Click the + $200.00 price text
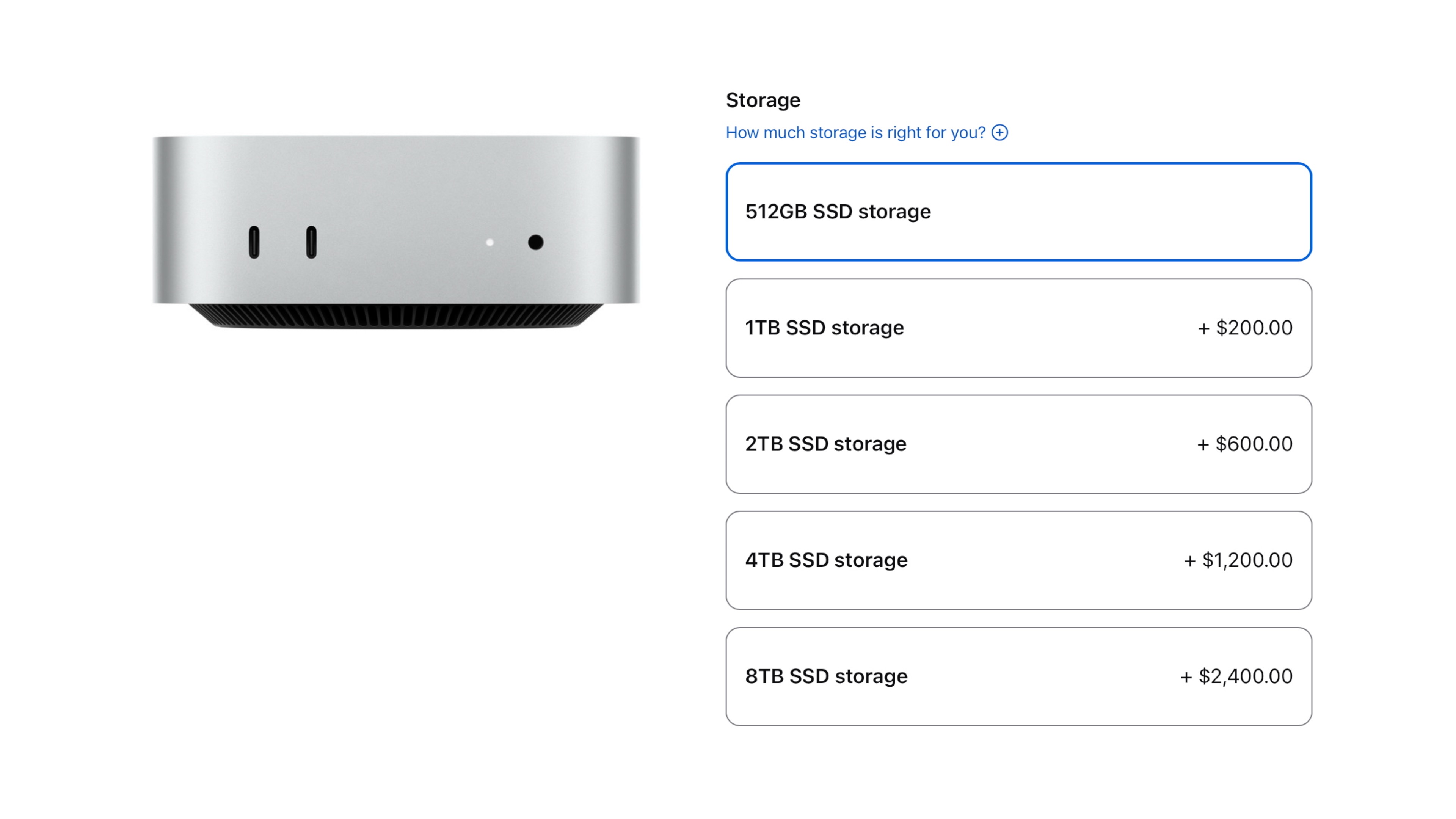Screen dimensions: 1456x819 point(1244,328)
